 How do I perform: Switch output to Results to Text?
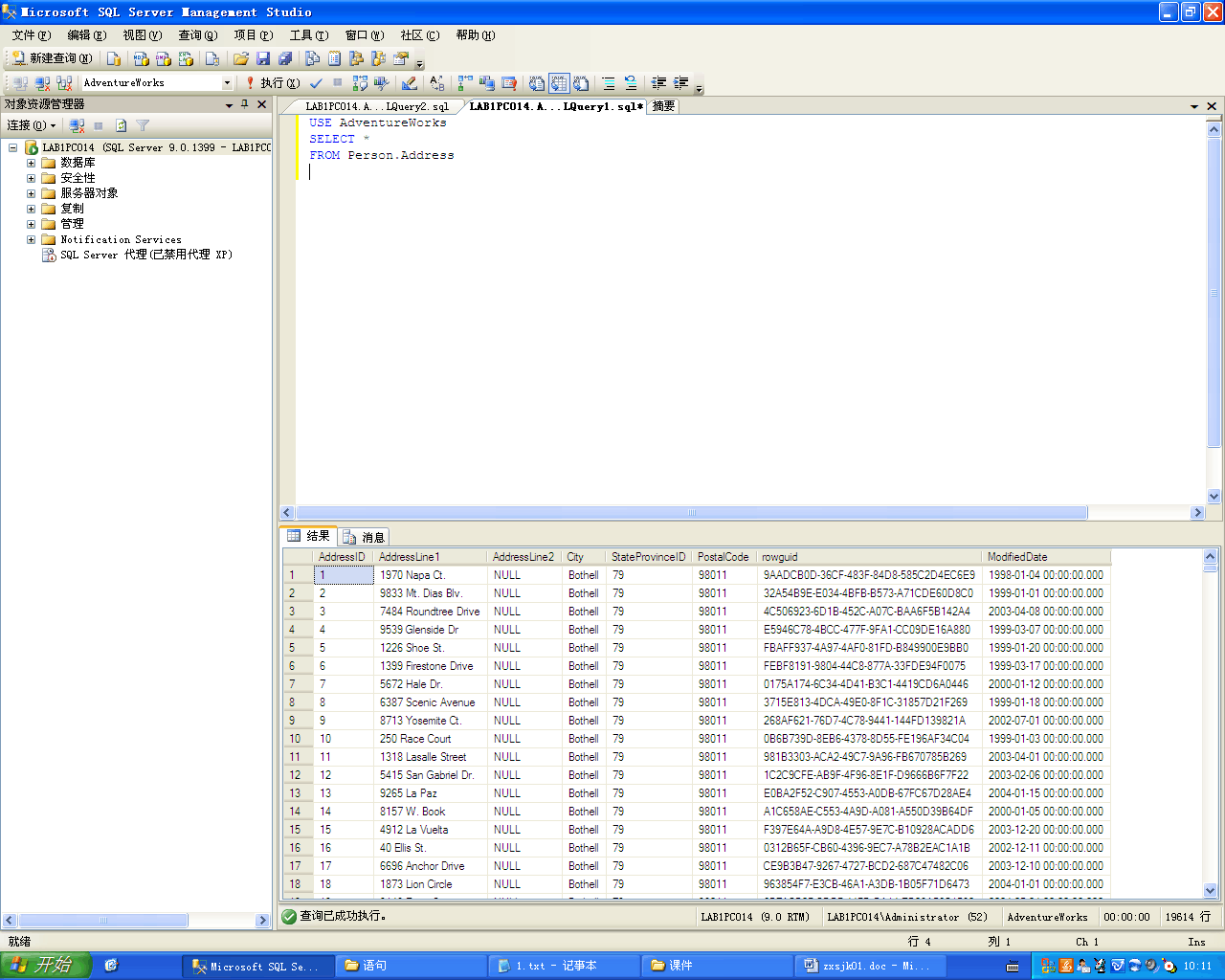pos(537,83)
